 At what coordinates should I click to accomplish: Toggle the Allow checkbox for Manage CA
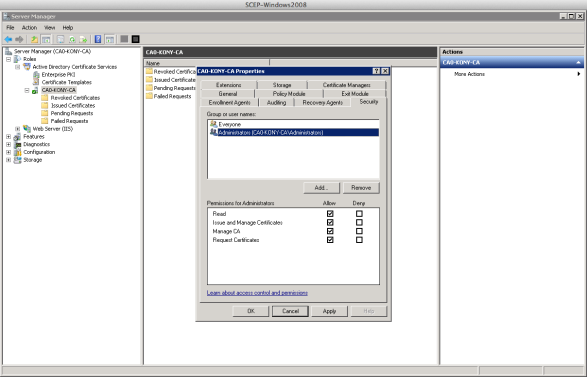point(330,231)
